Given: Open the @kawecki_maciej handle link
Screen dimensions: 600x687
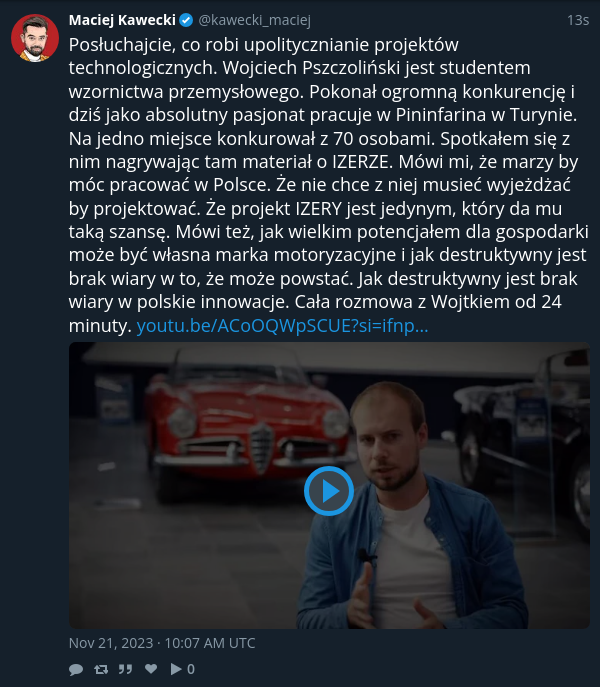Looking at the screenshot, I should [255, 20].
